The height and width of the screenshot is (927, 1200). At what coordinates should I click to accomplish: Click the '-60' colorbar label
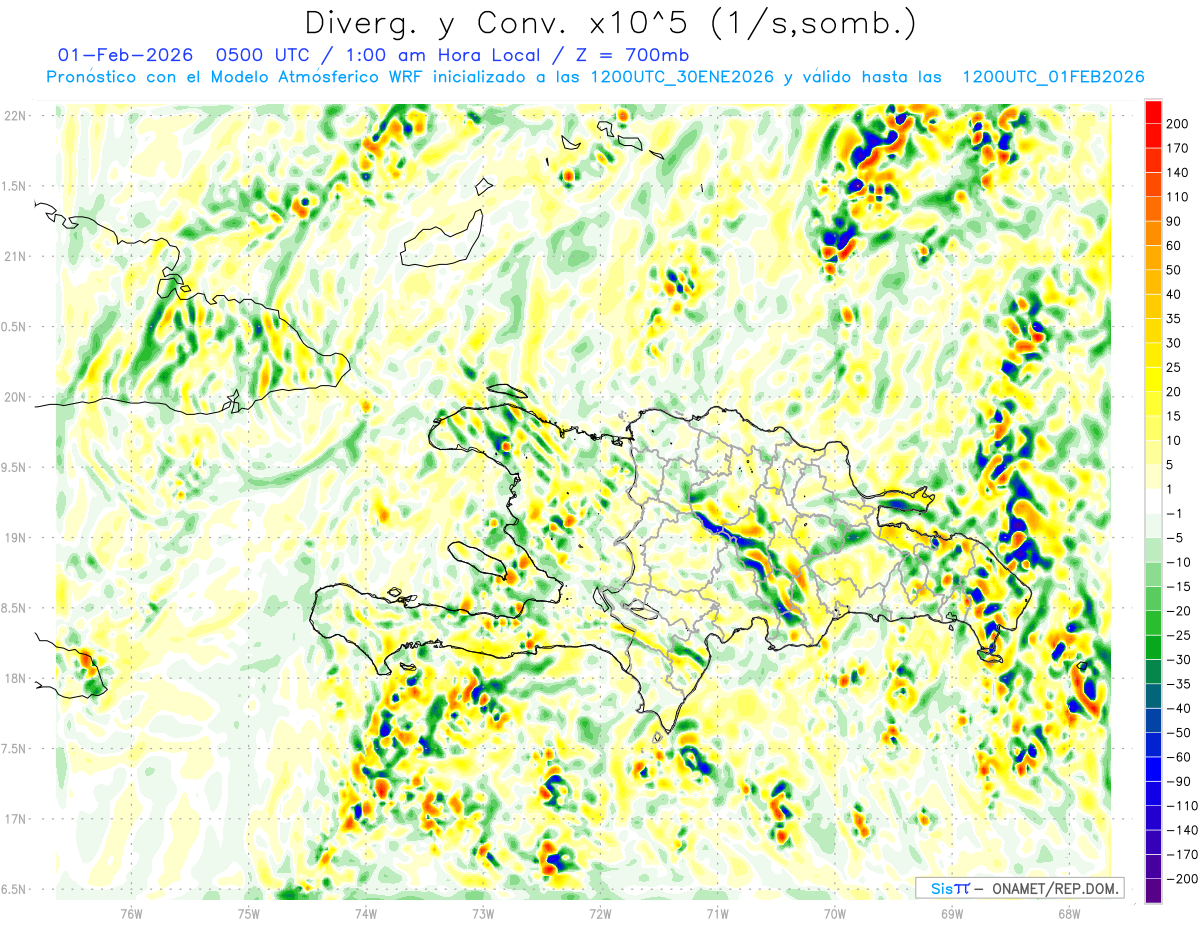(1179, 758)
